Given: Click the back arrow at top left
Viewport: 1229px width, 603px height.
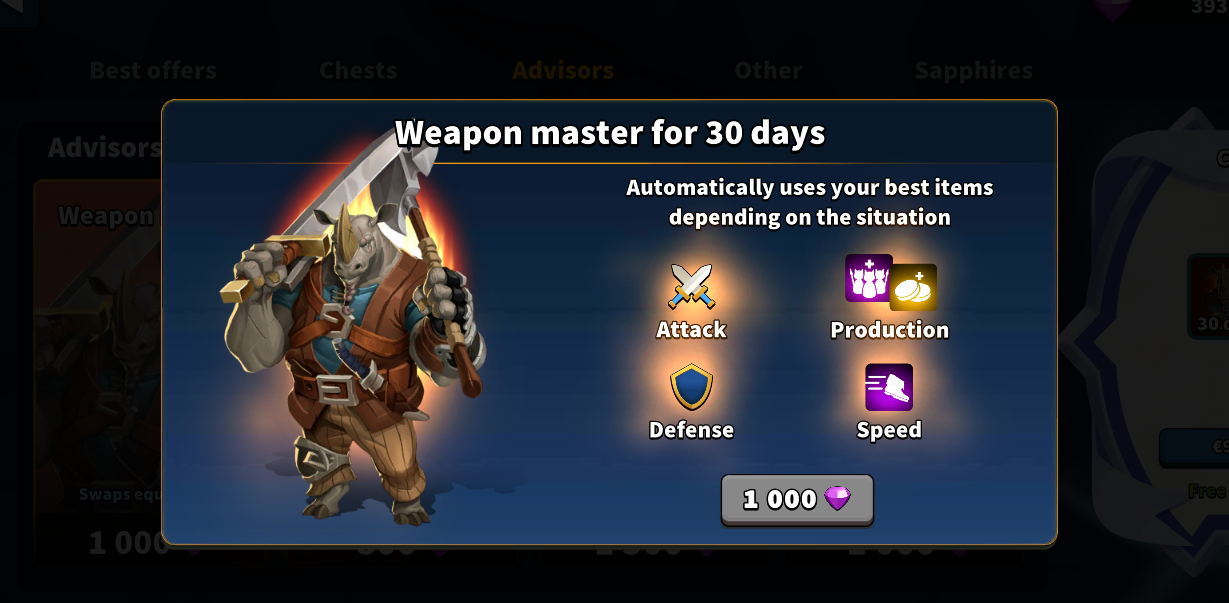Looking at the screenshot, I should [x=18, y=10].
